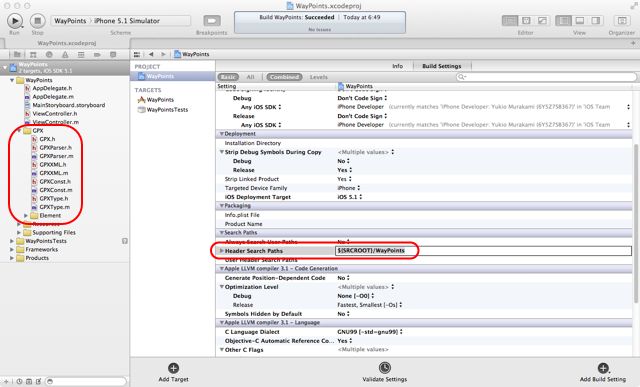Select the Levels view button
Viewport: 640px width, 387px height.
[318, 77]
